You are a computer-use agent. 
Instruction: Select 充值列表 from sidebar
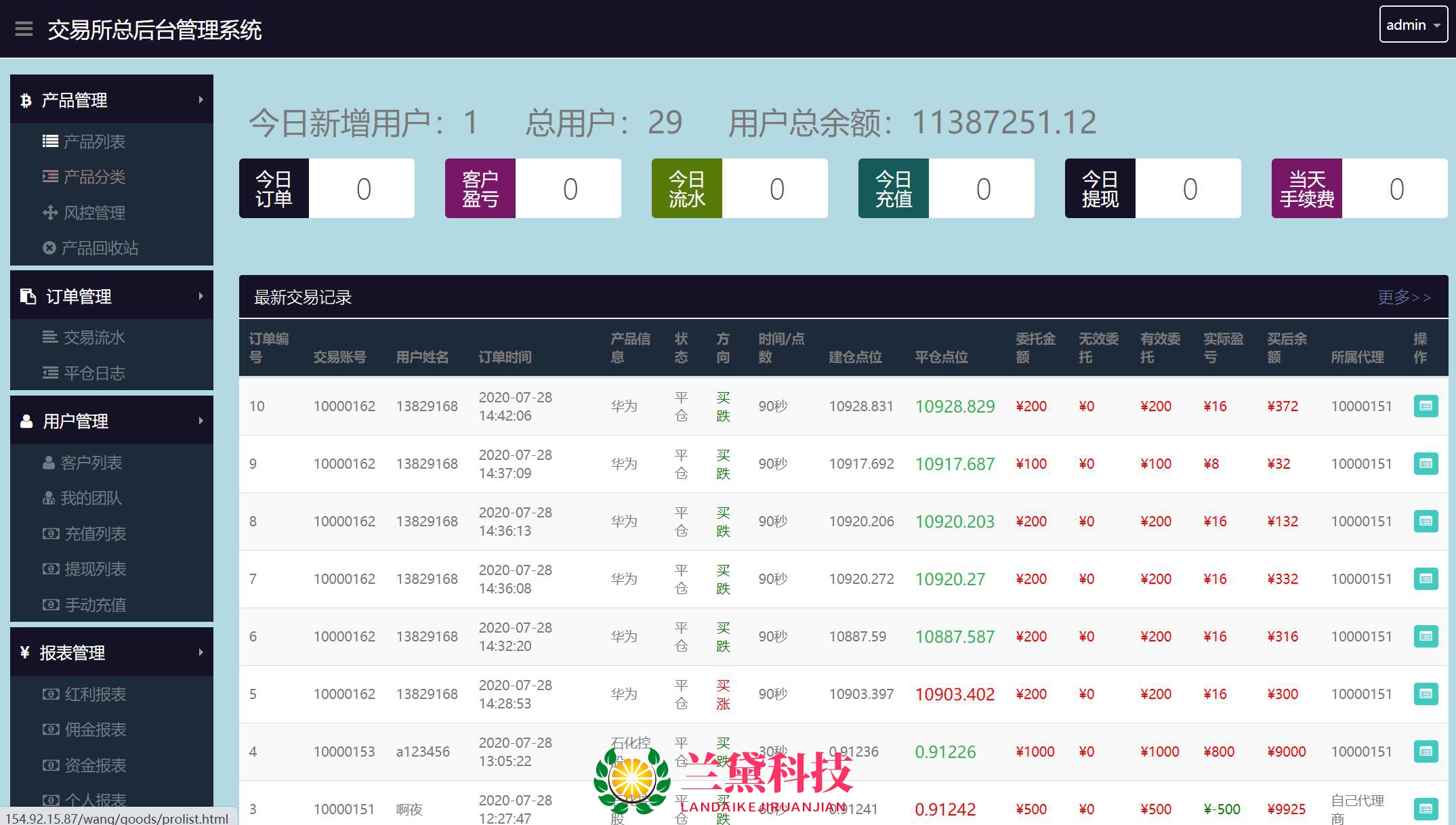95,534
